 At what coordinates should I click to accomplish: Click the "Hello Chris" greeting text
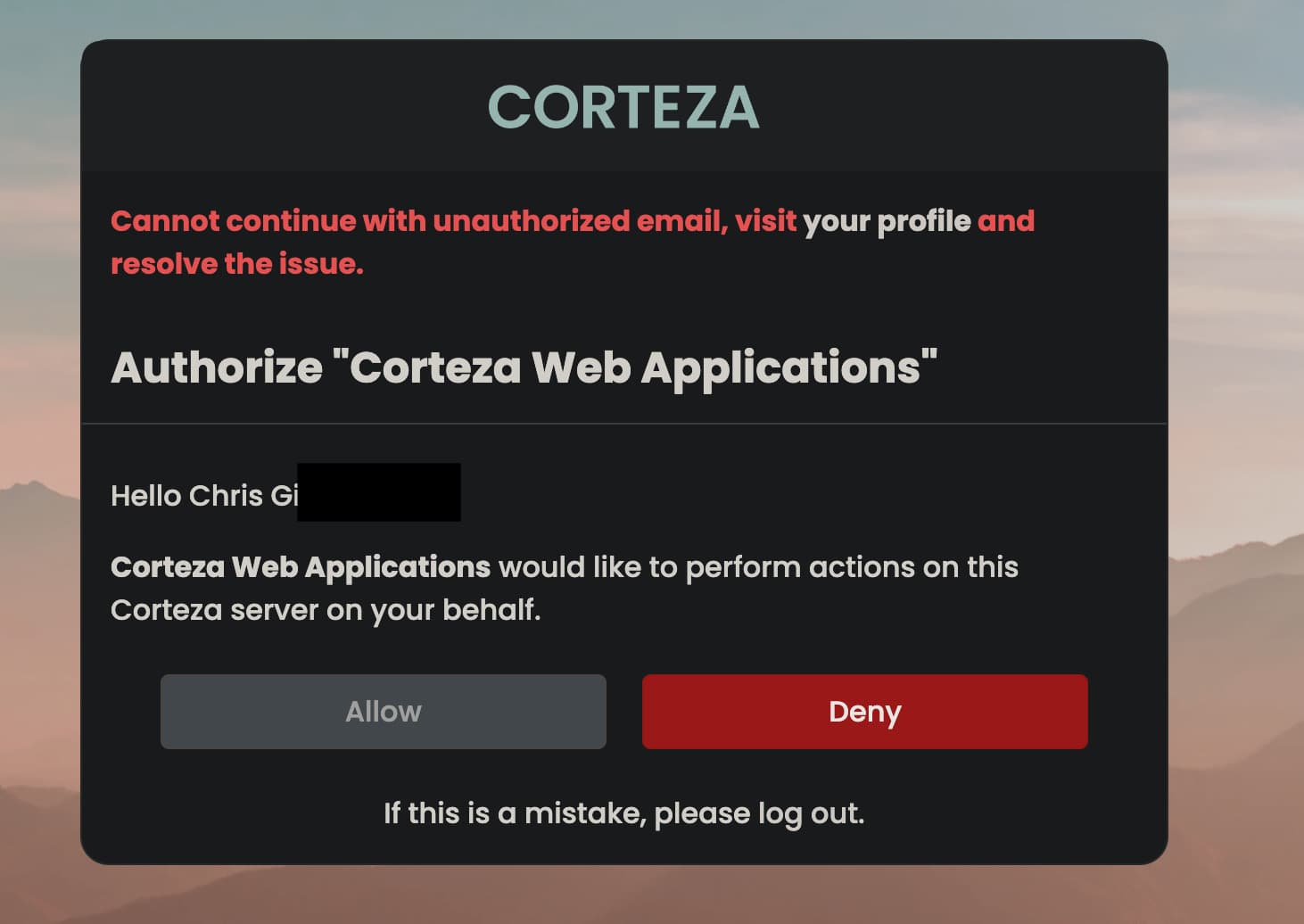click(x=186, y=496)
